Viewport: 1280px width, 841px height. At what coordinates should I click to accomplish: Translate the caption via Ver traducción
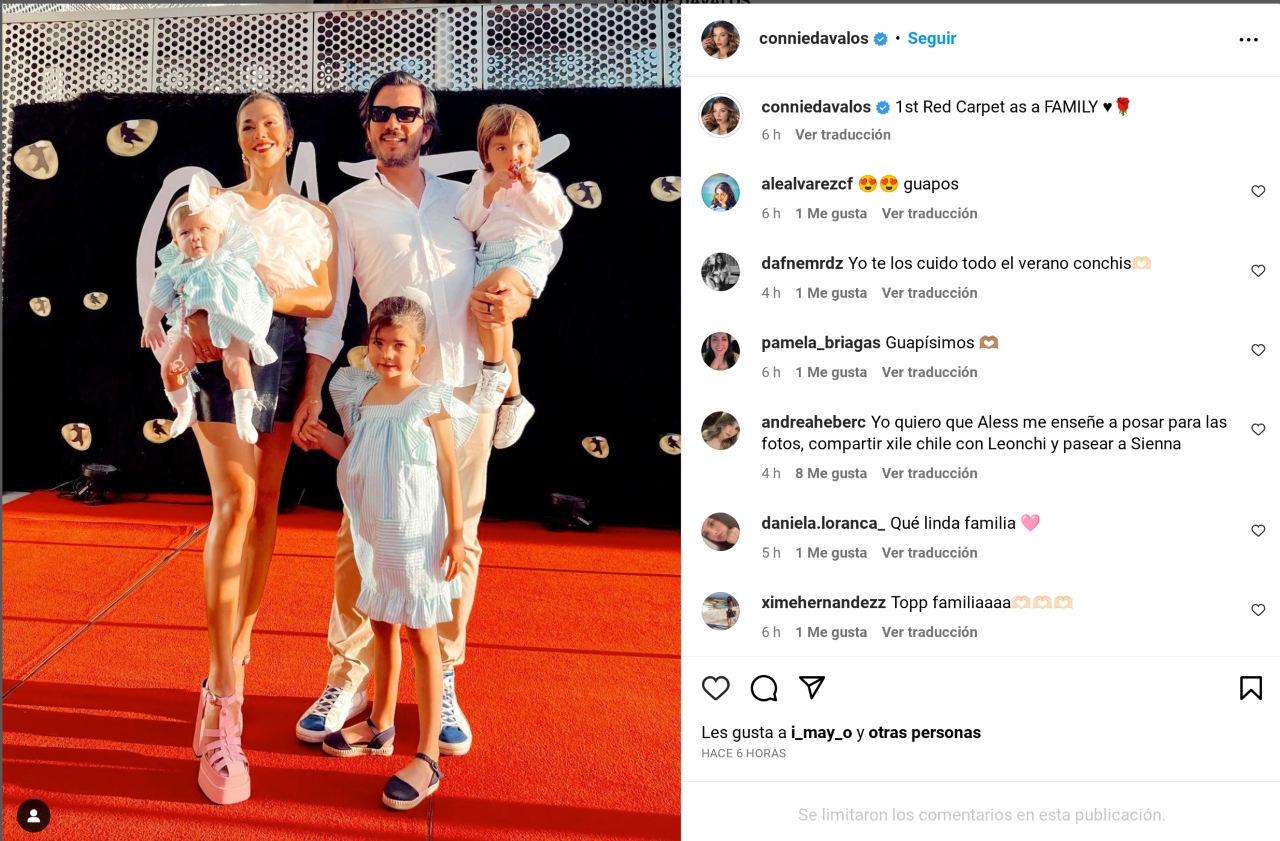pos(843,134)
